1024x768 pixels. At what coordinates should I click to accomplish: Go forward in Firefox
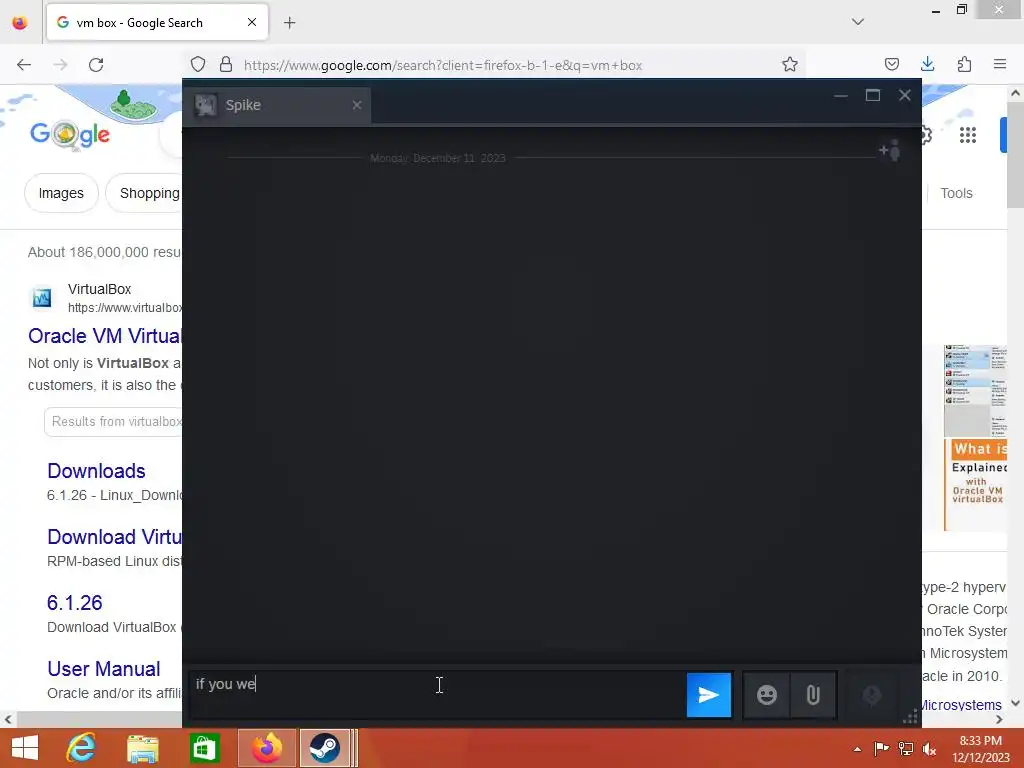60,65
